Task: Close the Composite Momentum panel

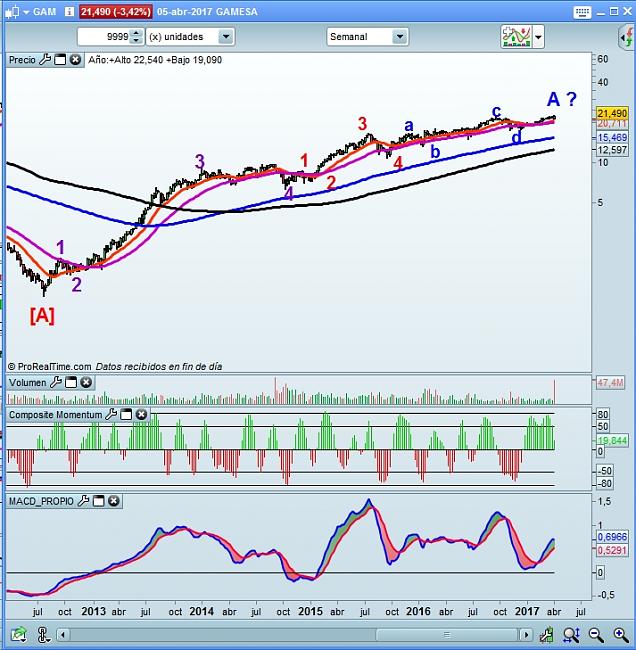Action: tap(141, 414)
